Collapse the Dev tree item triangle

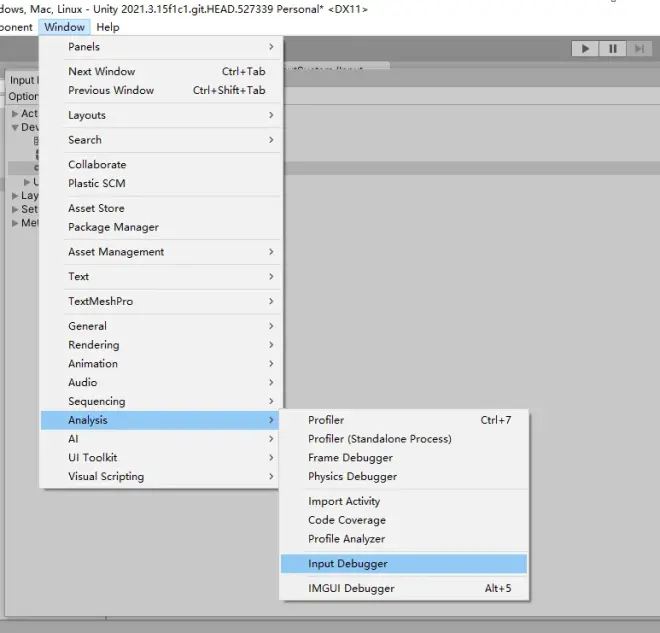[15, 127]
